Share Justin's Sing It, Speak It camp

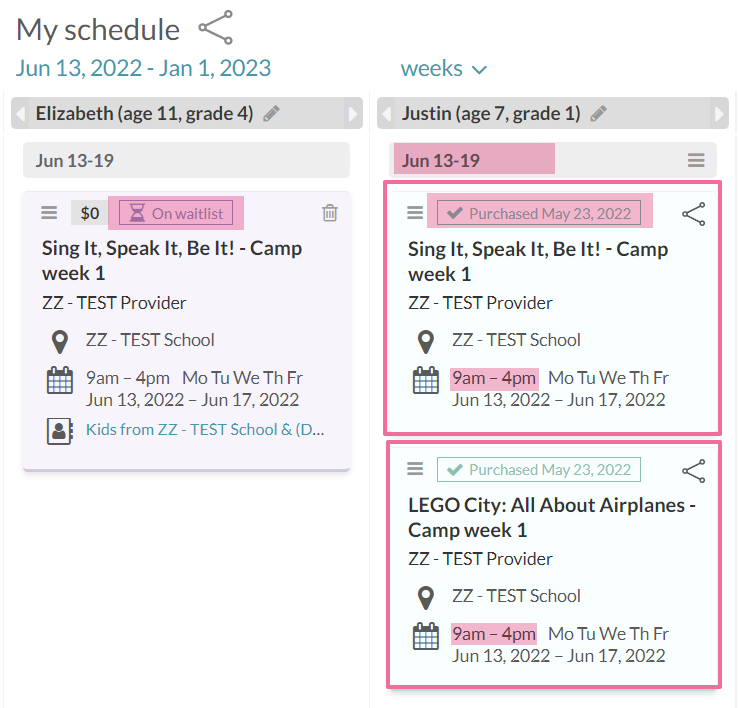(x=693, y=214)
